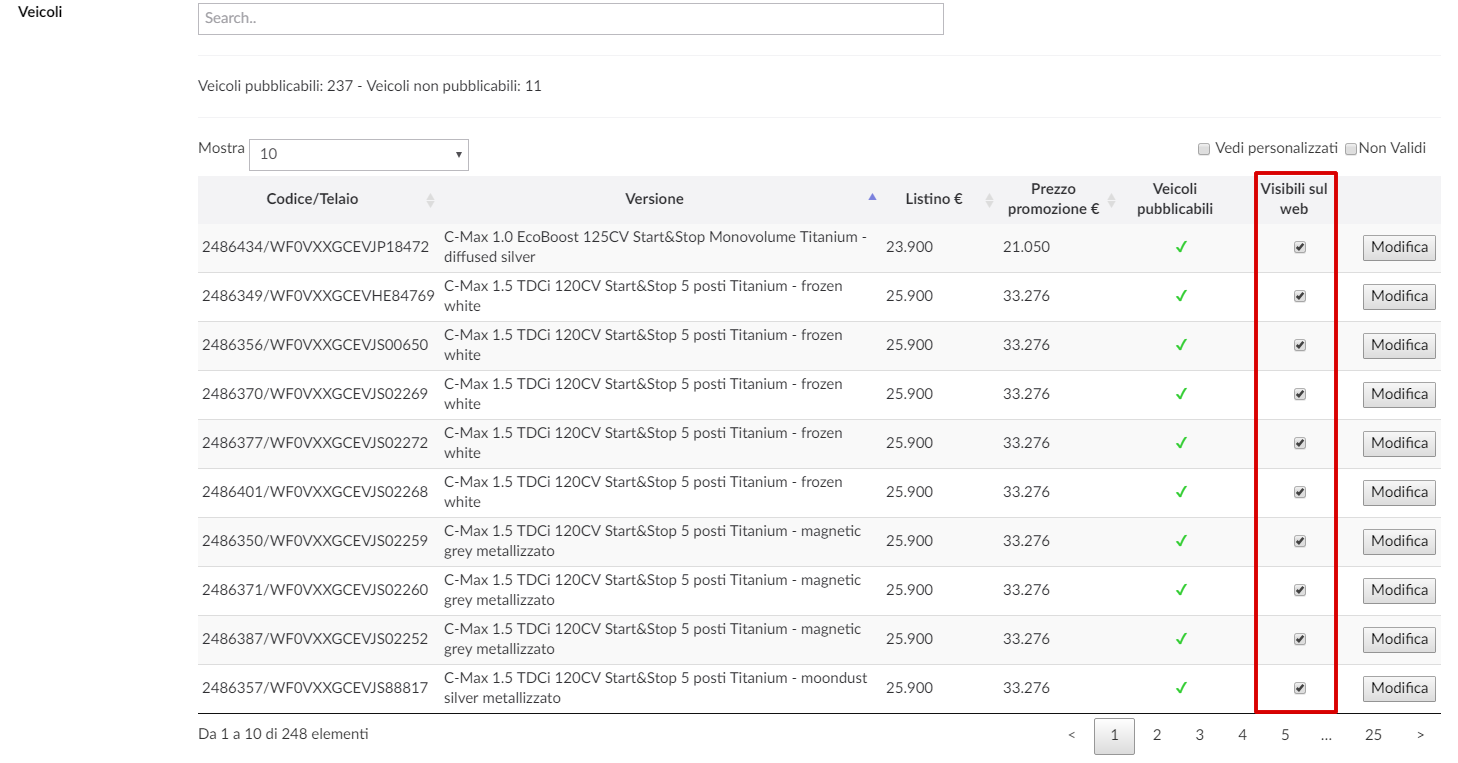1458x763 pixels.
Task: Toggle web visibility for vehicle 2486350
Action: point(1300,541)
